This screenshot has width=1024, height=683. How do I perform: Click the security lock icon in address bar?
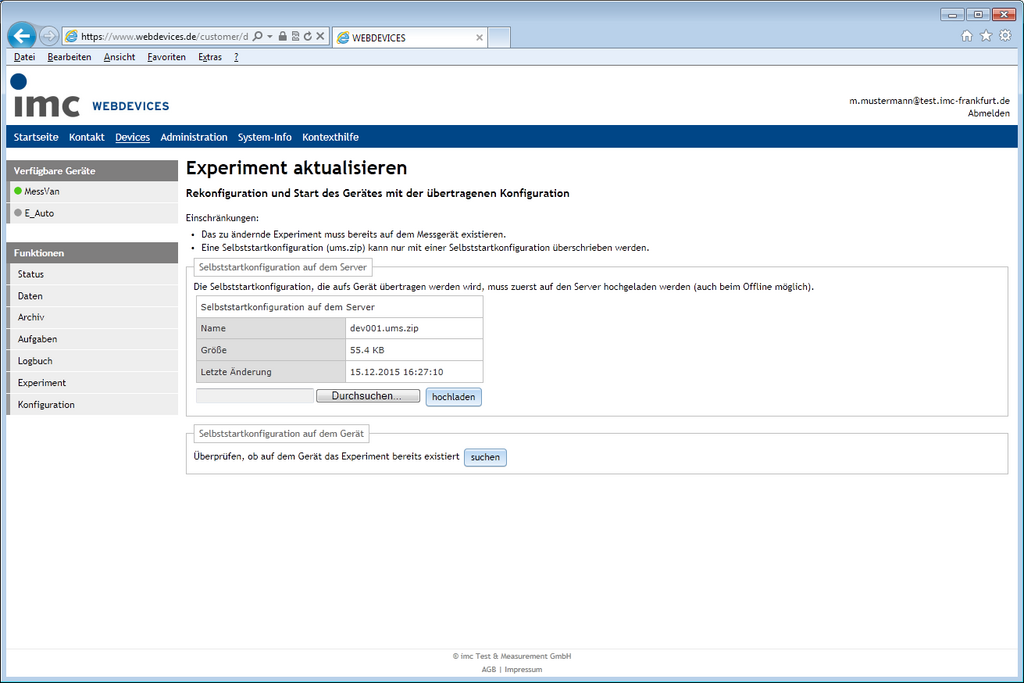pyautogui.click(x=283, y=36)
